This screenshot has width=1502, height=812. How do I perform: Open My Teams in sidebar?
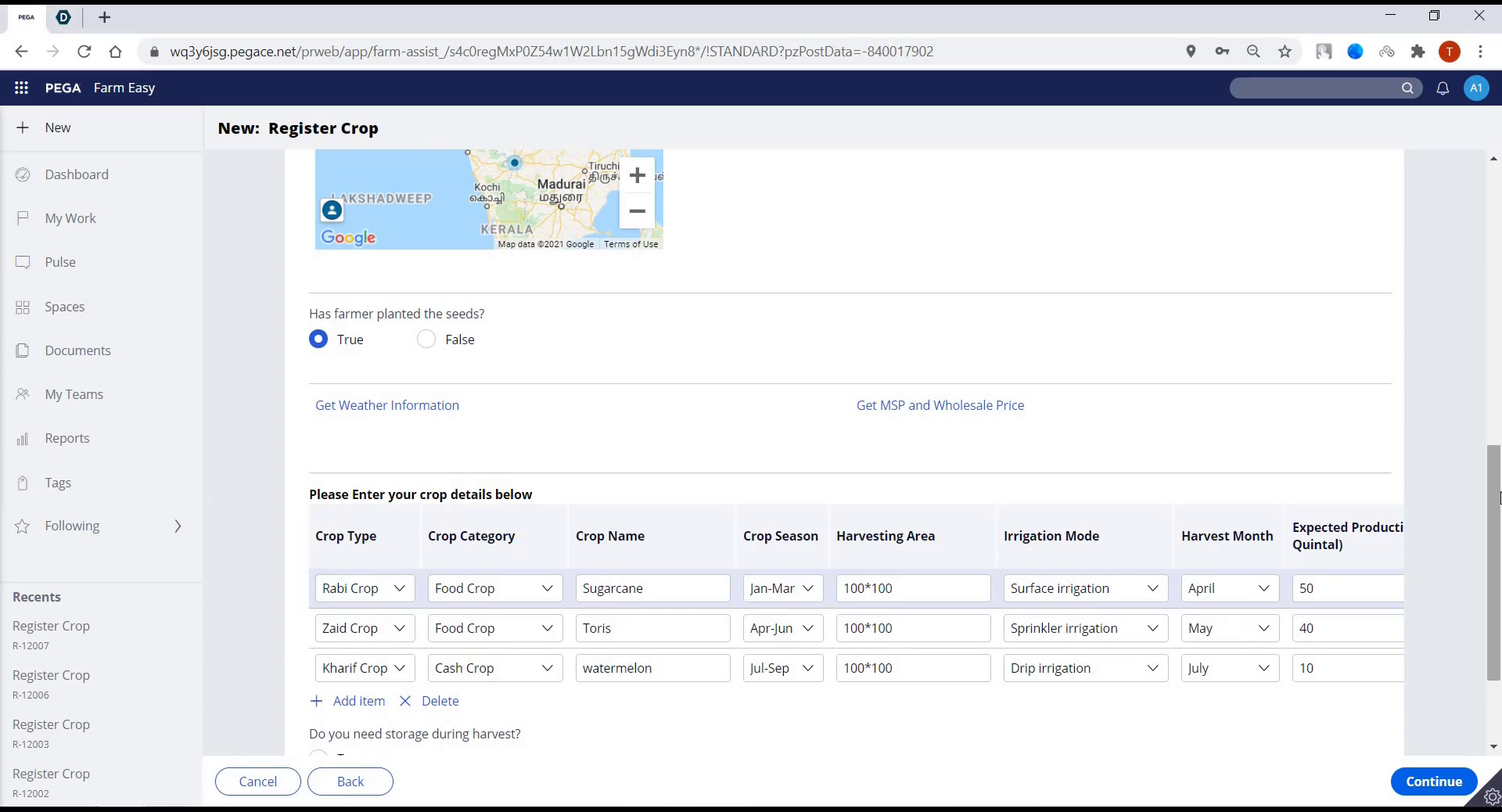[x=74, y=394]
